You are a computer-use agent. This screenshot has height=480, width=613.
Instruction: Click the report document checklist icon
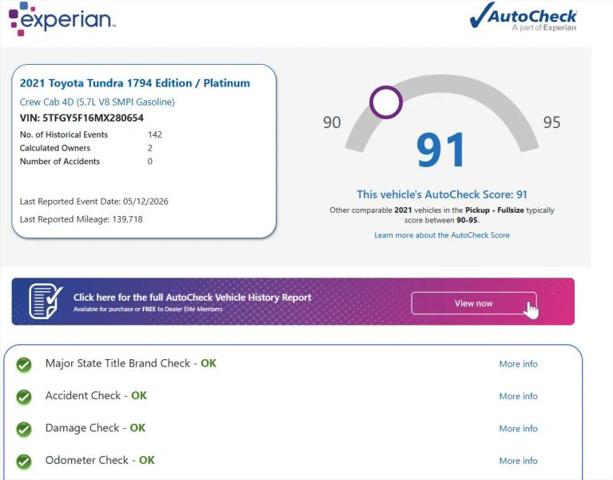coord(46,301)
